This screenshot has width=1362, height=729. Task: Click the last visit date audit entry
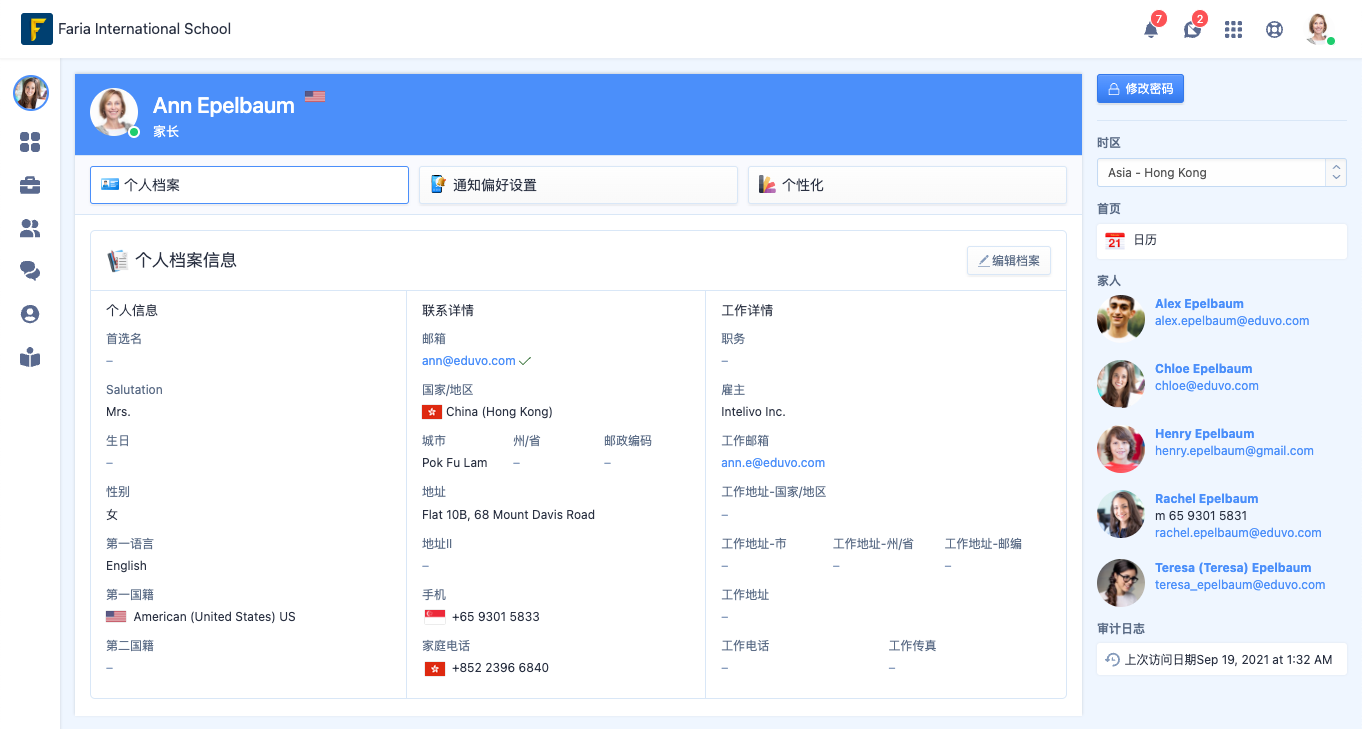(1222, 660)
